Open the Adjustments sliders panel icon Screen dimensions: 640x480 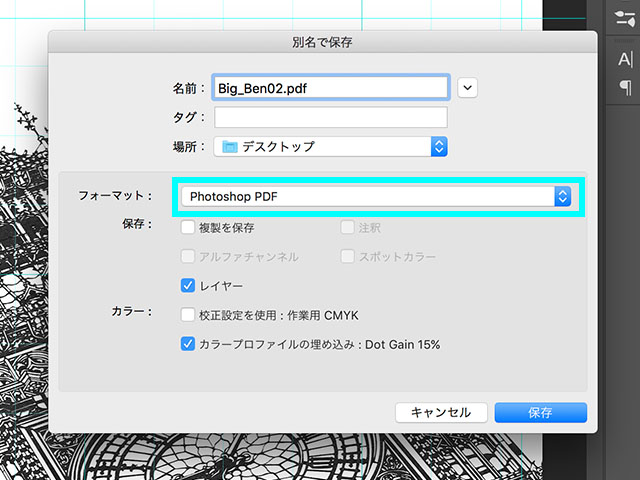click(624, 19)
